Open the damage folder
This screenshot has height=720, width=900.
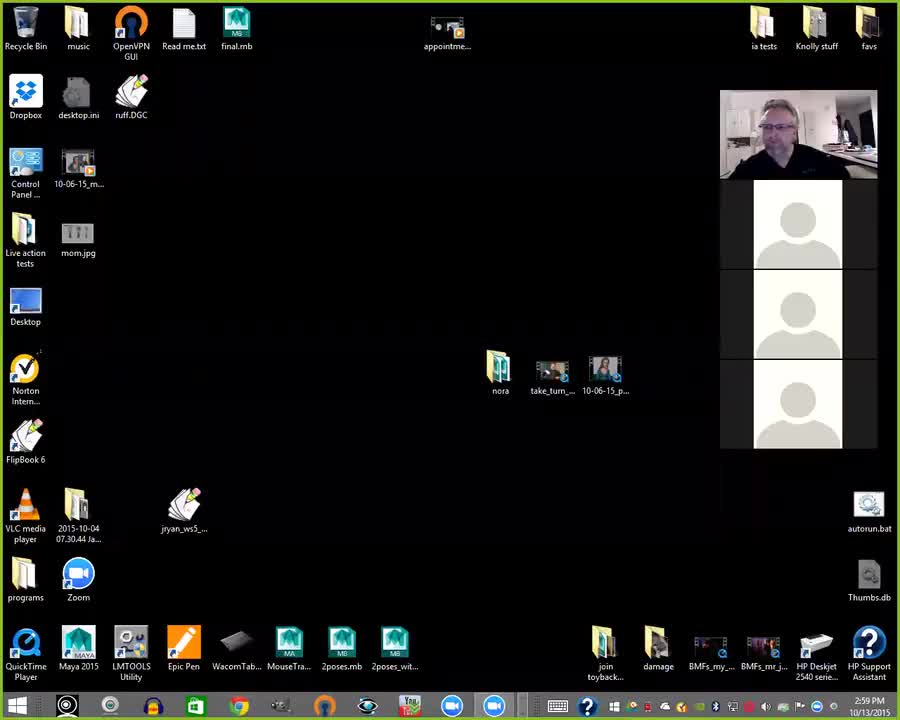point(658,648)
